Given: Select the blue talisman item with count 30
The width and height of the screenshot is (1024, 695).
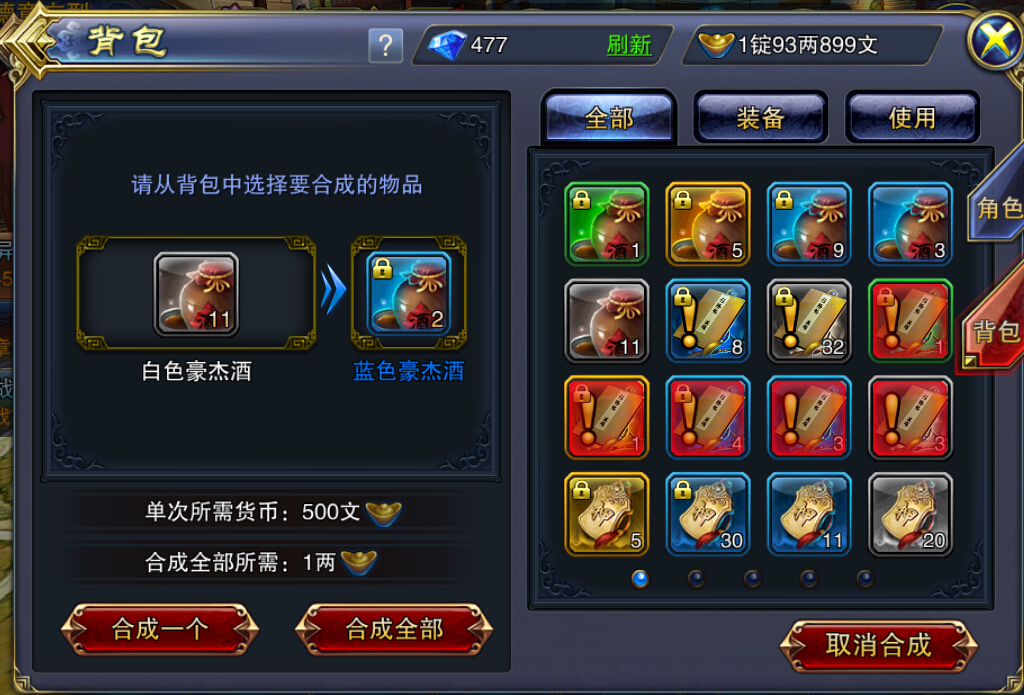Looking at the screenshot, I should coord(708,514).
